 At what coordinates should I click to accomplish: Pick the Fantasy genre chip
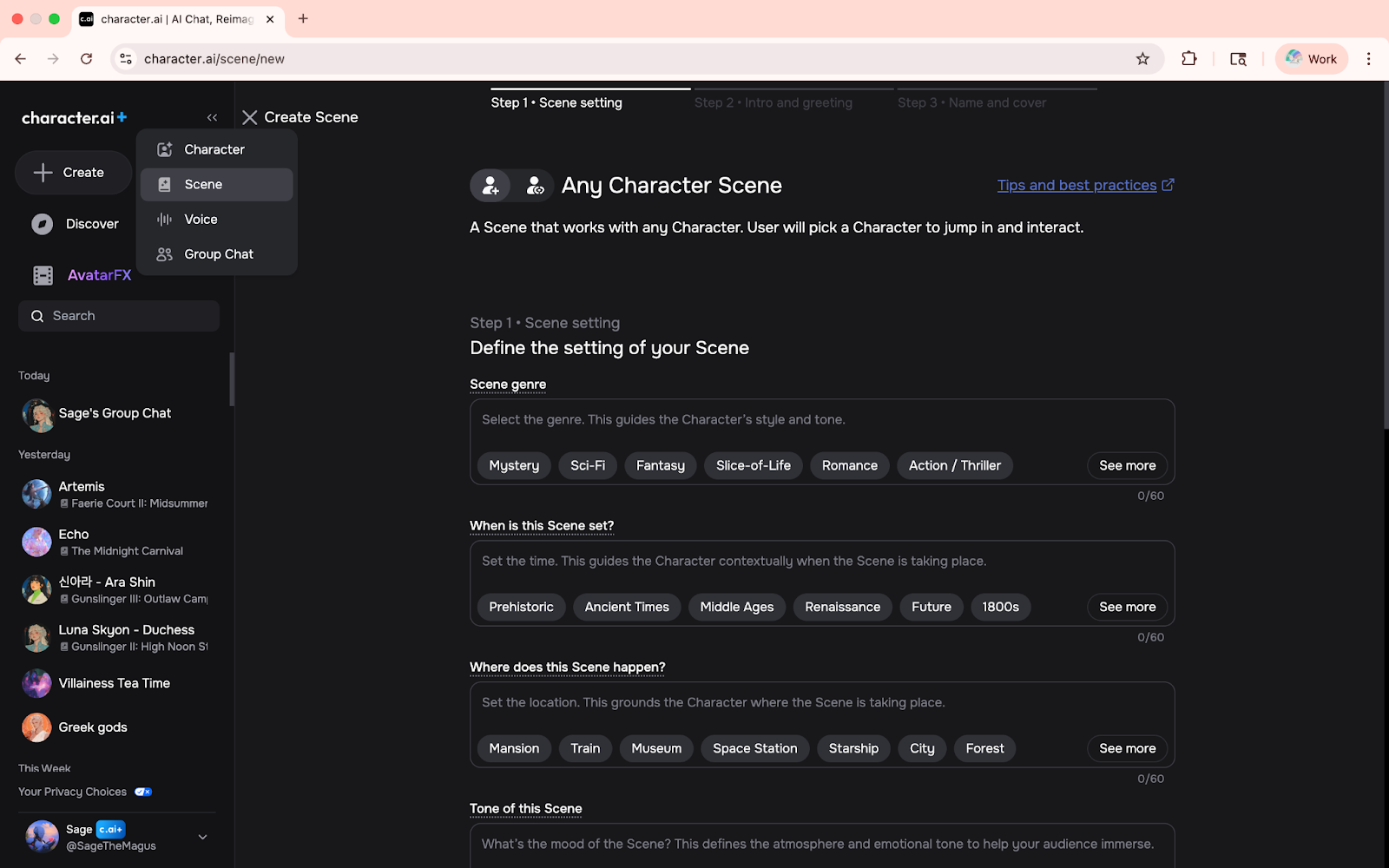[x=660, y=466]
